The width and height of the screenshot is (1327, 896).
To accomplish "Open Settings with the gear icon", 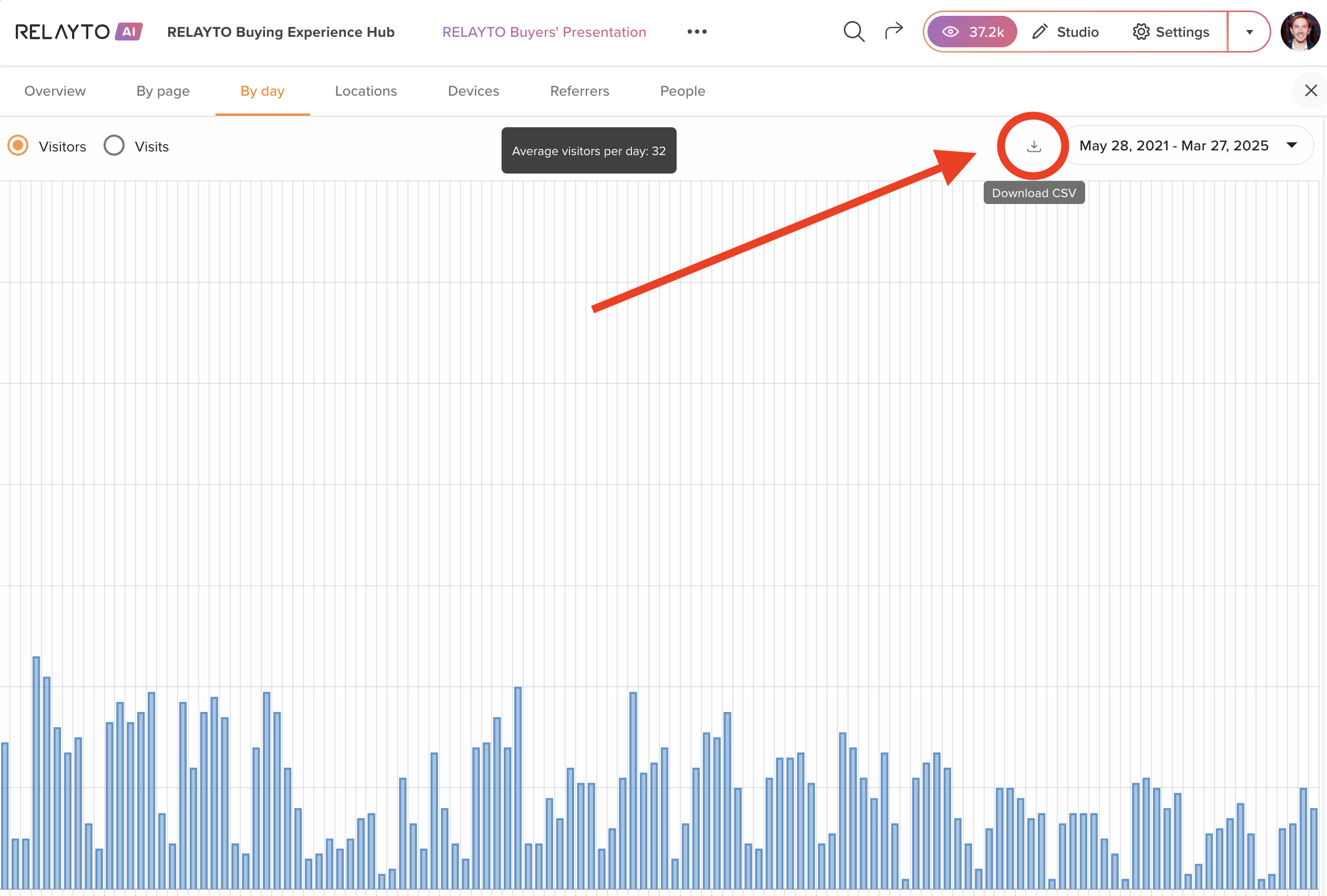I will pos(1170,32).
